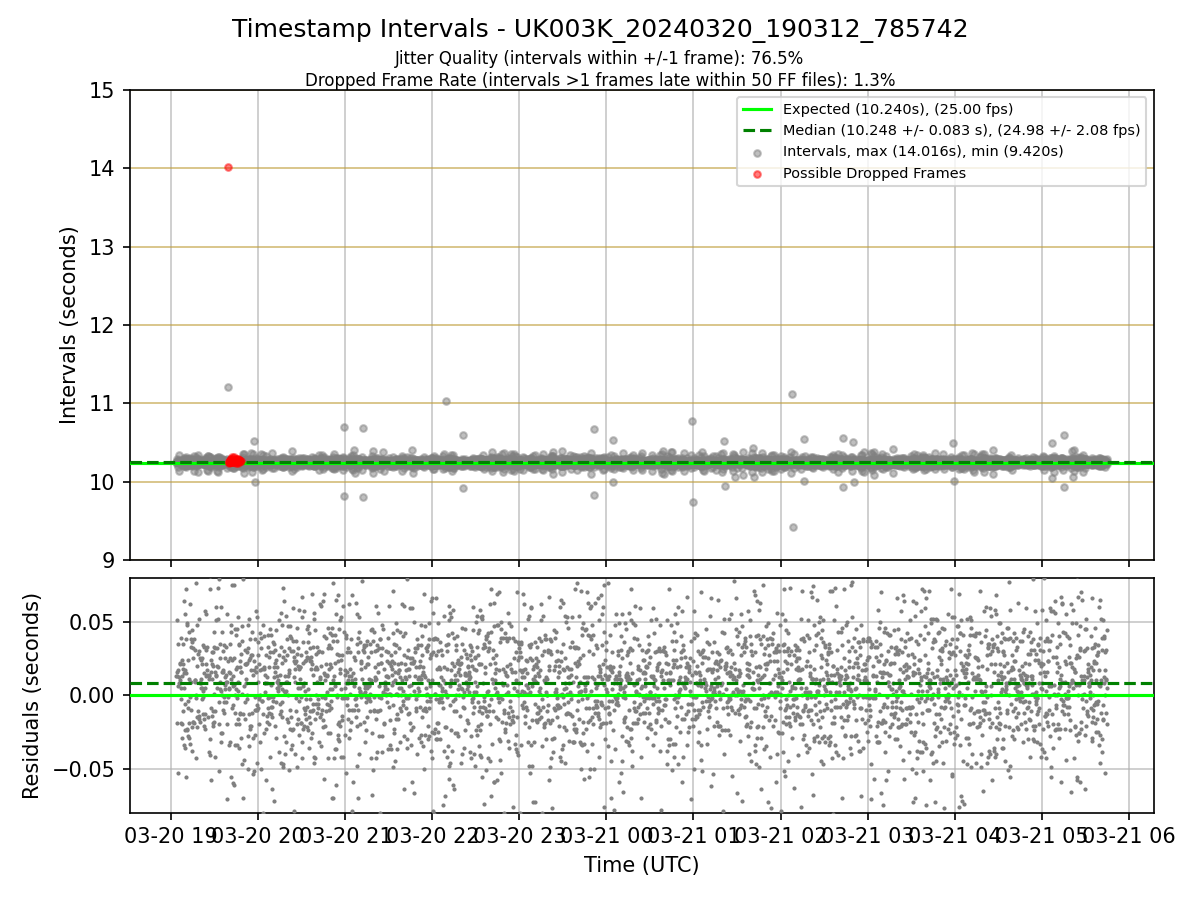Click the 'Dropped Frame Rate' subtitle line
Image resolution: width=1200 pixels, height=900 pixels.
(x=600, y=79)
